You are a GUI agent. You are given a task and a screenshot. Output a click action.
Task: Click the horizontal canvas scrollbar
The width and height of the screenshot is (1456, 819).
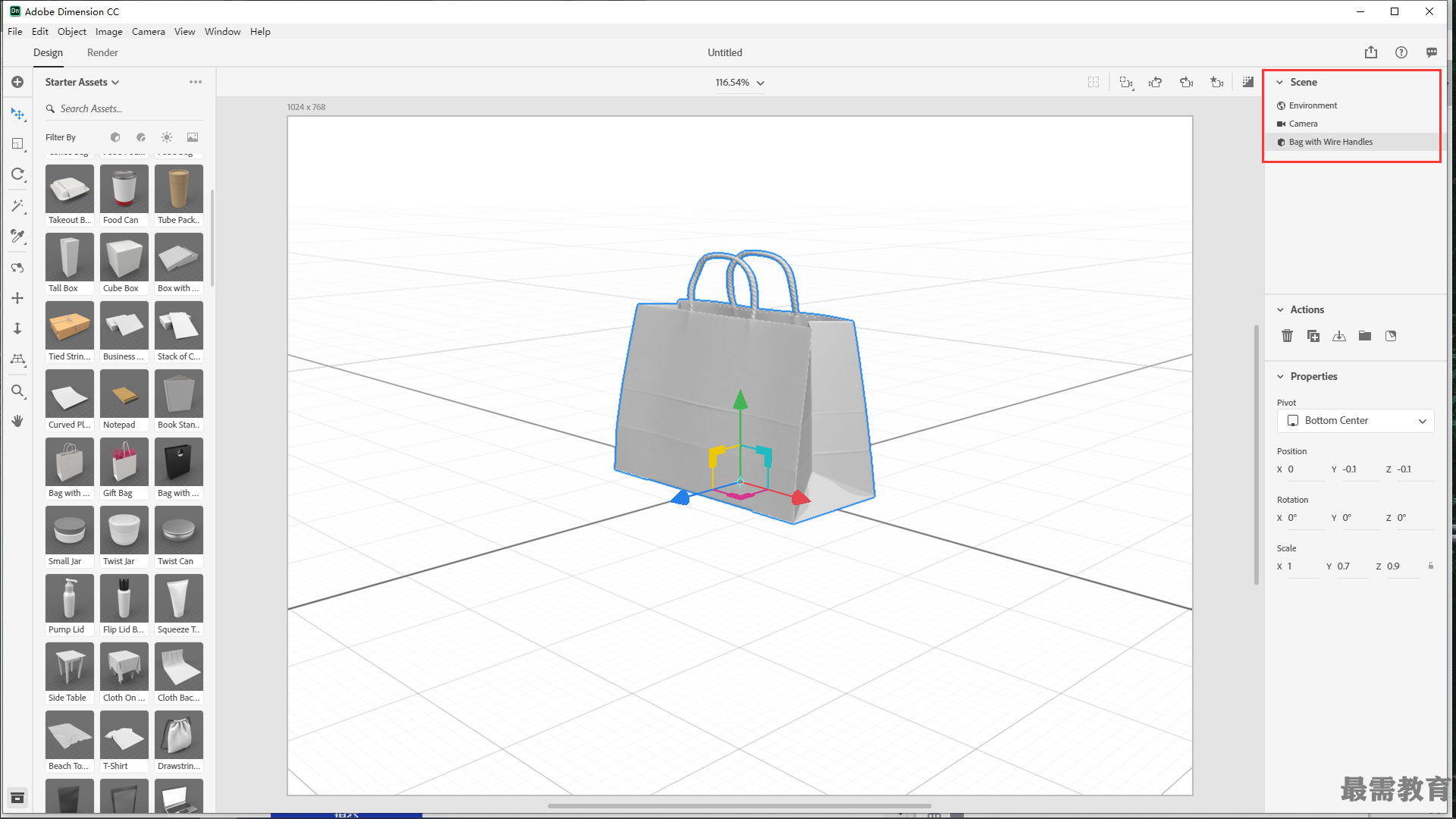pos(739,806)
